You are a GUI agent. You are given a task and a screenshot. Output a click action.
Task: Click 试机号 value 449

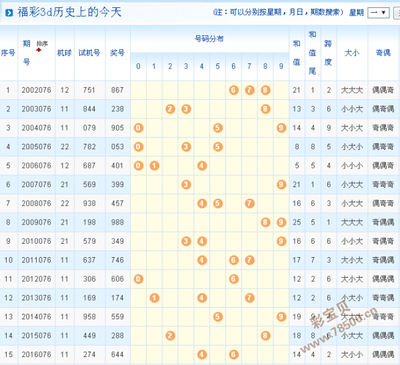click(x=89, y=336)
